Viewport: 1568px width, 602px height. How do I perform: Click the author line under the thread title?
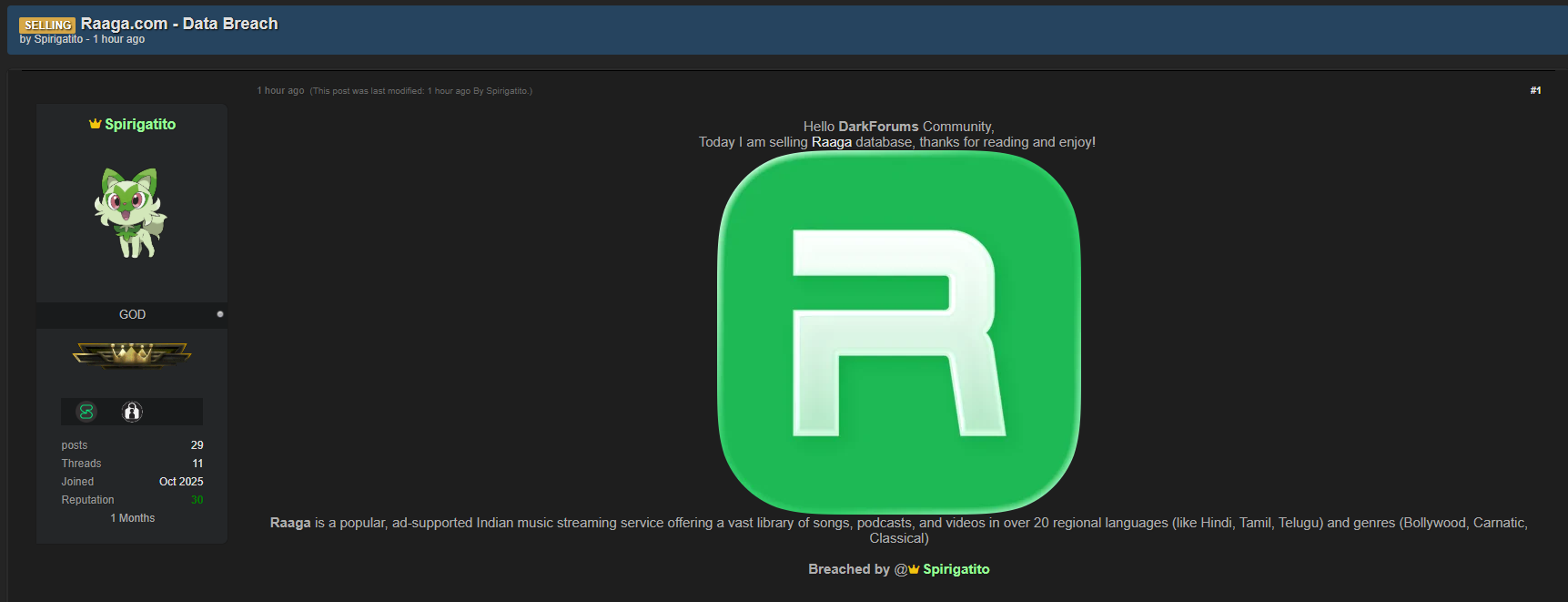pos(82,39)
